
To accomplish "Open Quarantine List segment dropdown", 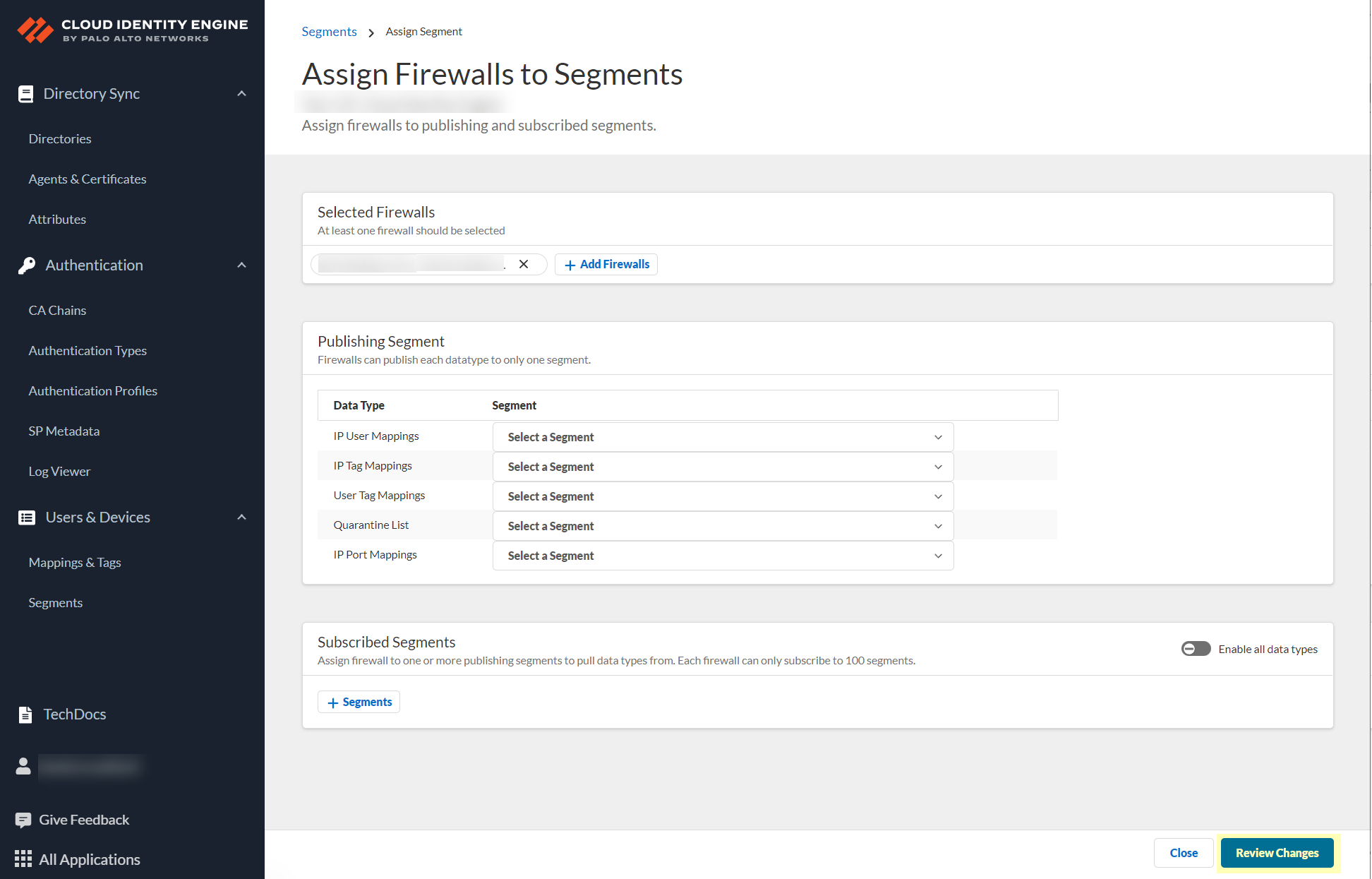I will point(723,526).
